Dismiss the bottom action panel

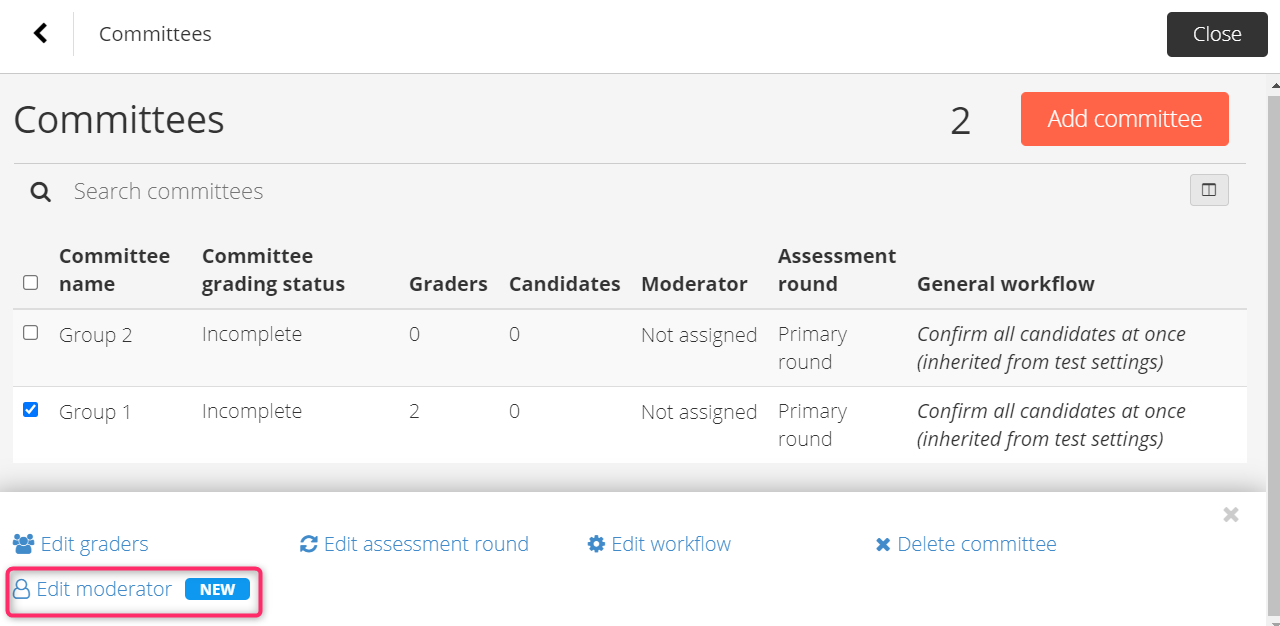point(1231,515)
